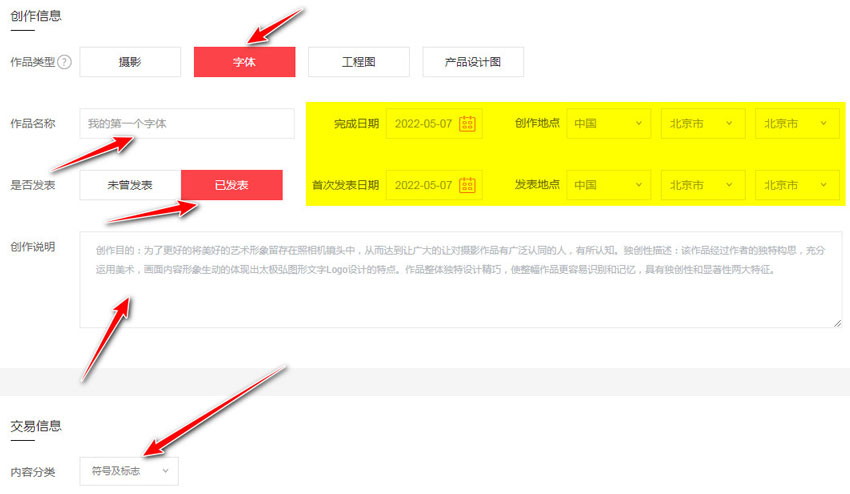
Task: Open the 发表地点 city dropdown
Action: pos(797,185)
